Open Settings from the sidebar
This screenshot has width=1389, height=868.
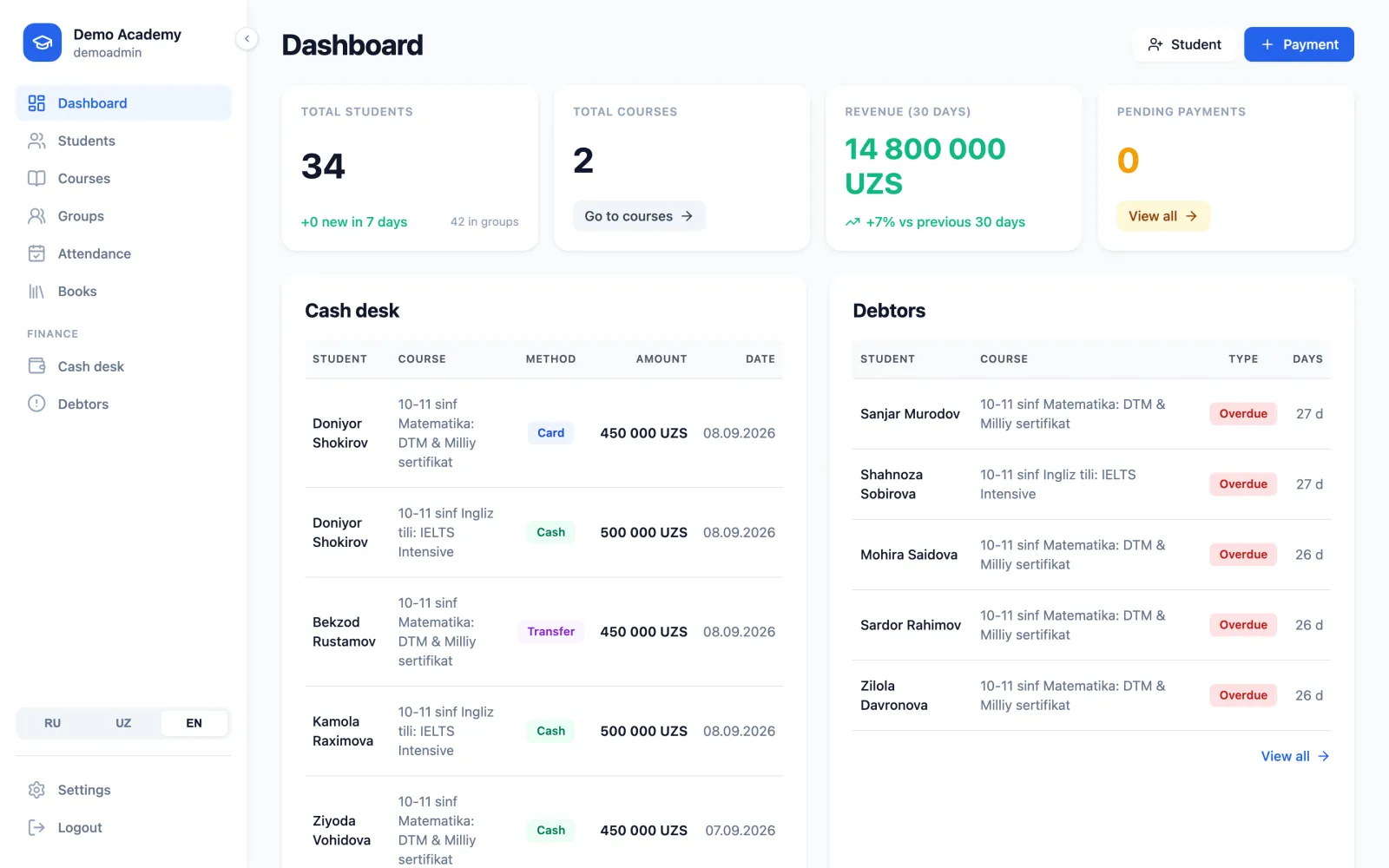pos(123,790)
